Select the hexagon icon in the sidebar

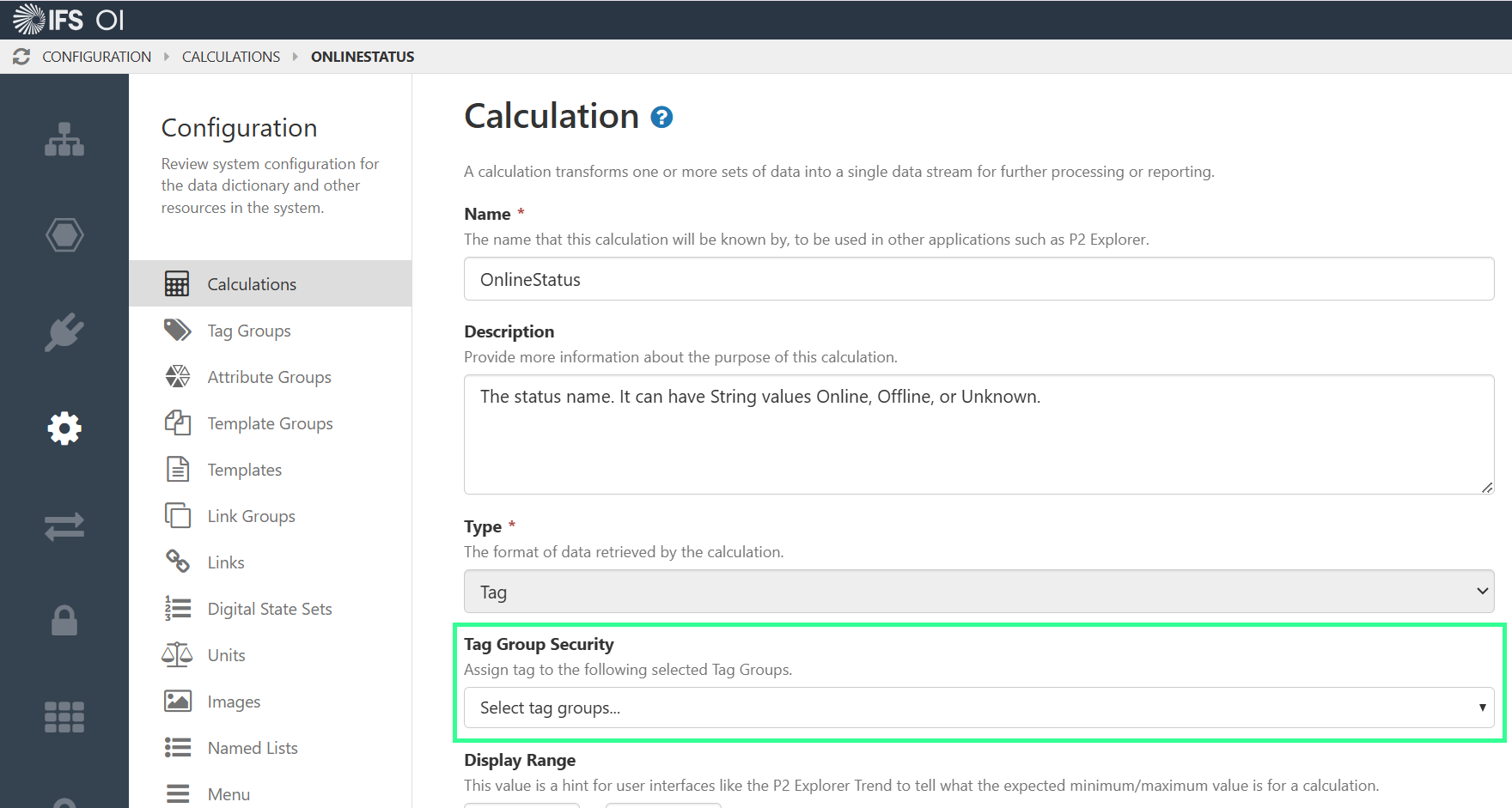tap(64, 234)
